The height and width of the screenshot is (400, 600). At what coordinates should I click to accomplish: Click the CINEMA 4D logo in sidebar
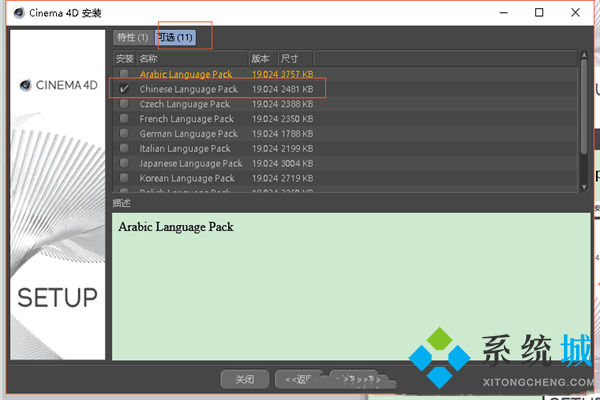[x=57, y=85]
